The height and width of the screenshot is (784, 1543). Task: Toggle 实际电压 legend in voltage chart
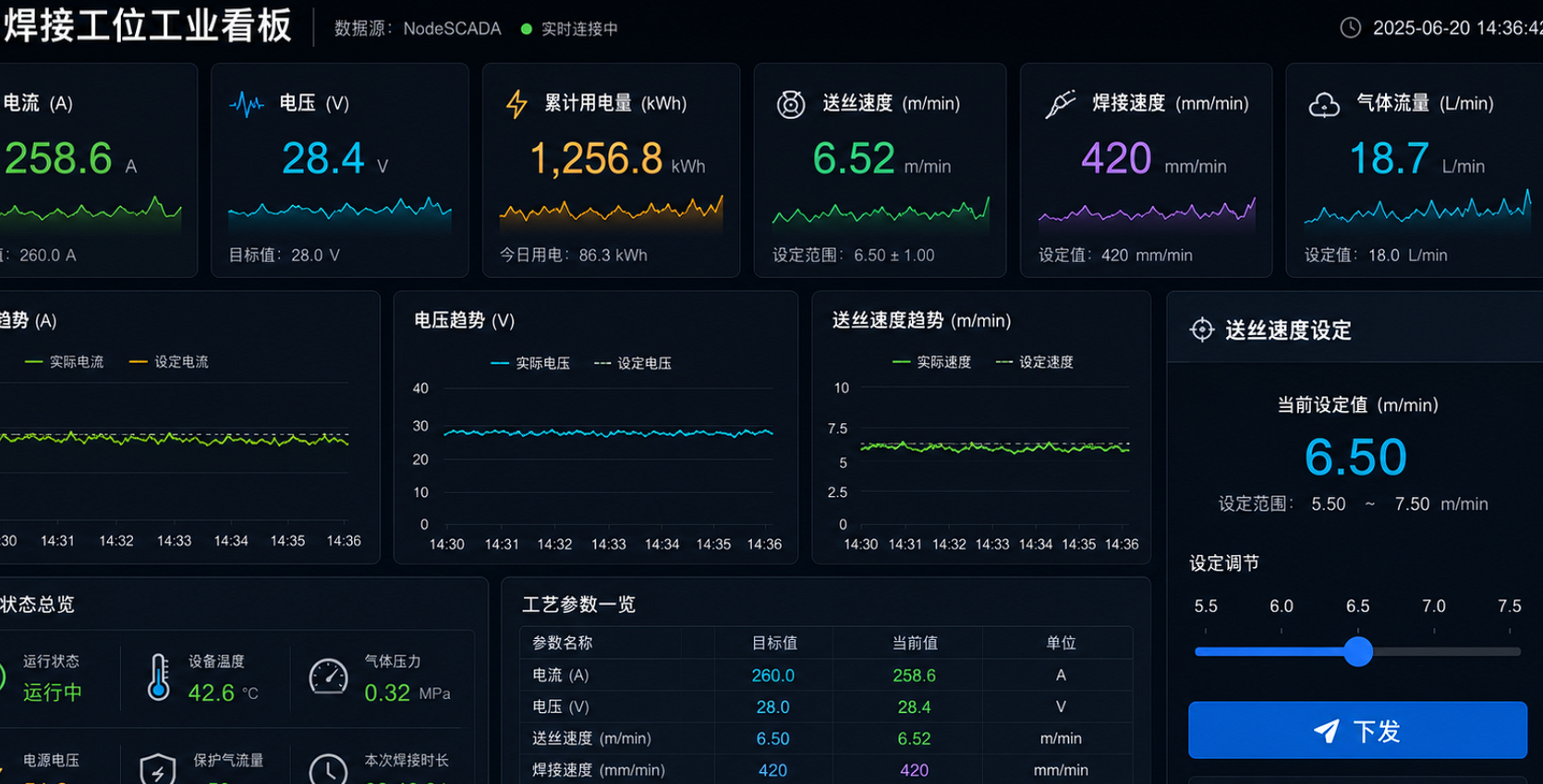tap(530, 363)
